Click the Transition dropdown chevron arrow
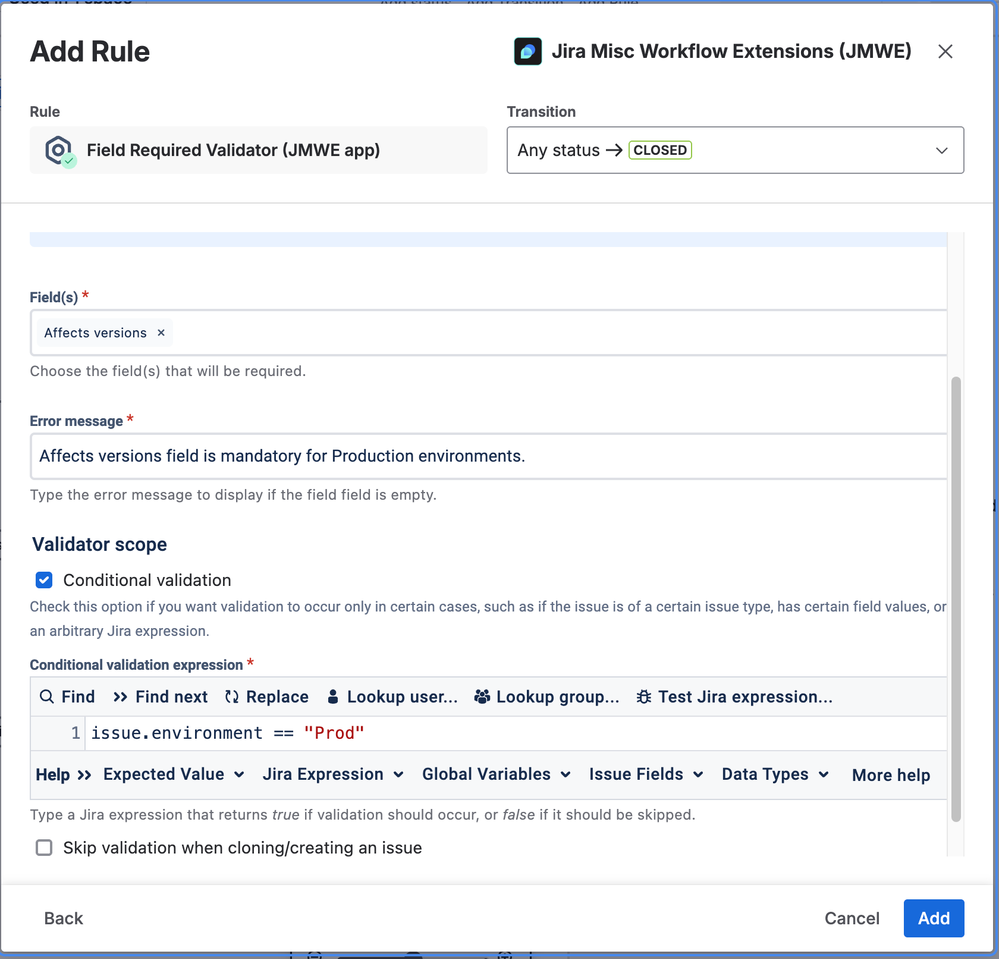 [941, 150]
